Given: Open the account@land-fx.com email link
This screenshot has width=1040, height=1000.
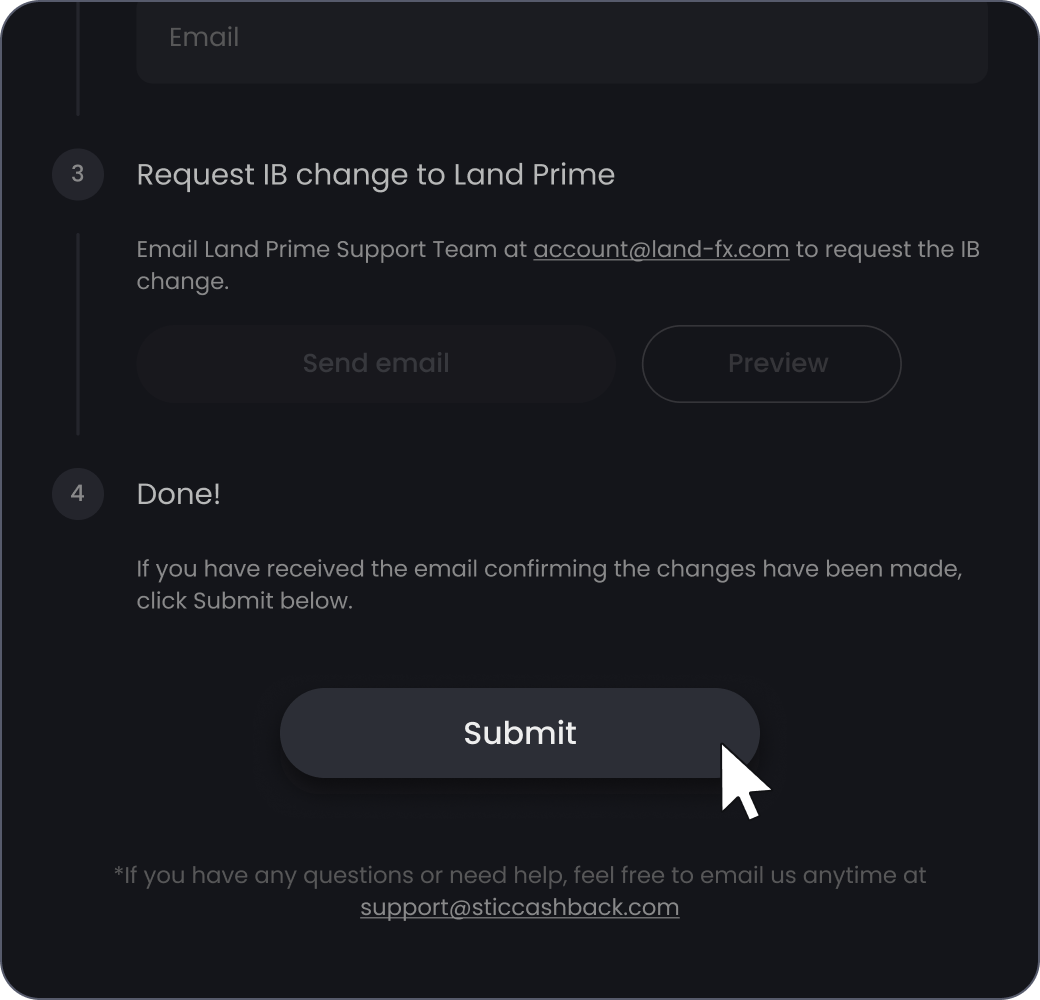Looking at the screenshot, I should [661, 249].
